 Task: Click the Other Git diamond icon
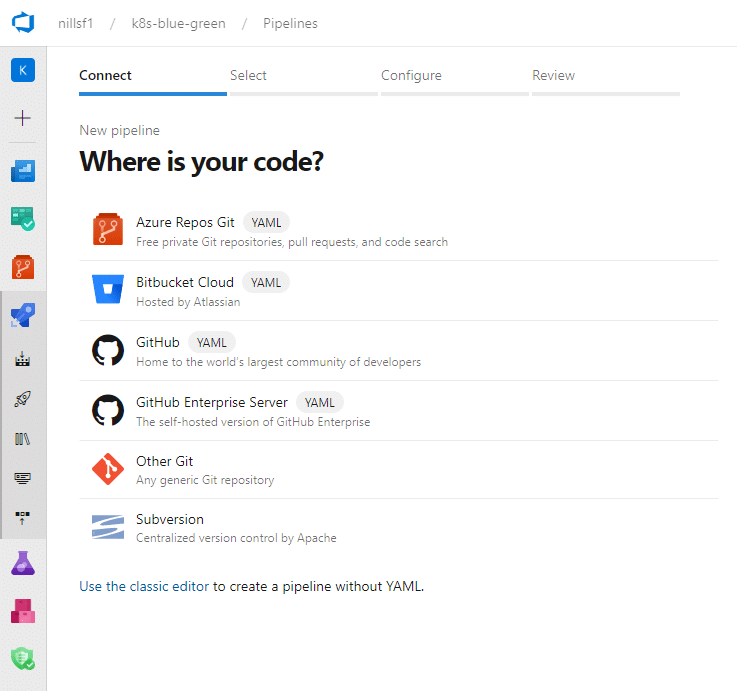coord(108,469)
